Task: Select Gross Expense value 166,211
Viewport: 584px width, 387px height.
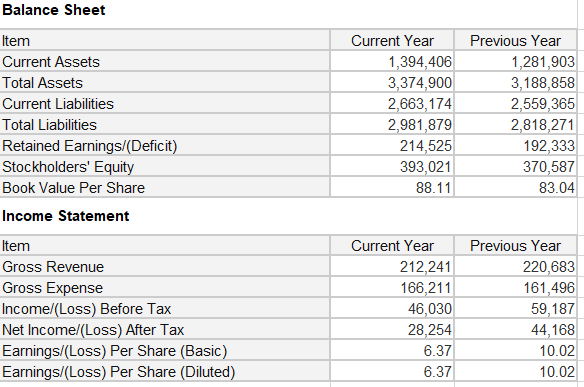Action: coord(426,288)
